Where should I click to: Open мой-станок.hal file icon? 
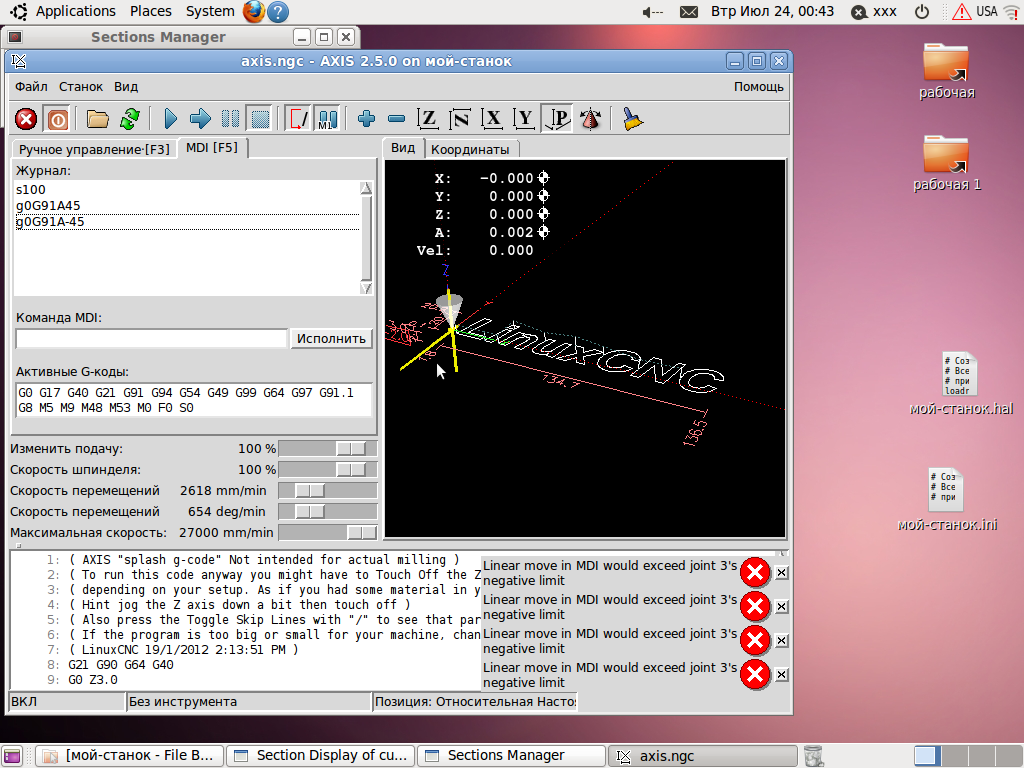click(x=960, y=384)
